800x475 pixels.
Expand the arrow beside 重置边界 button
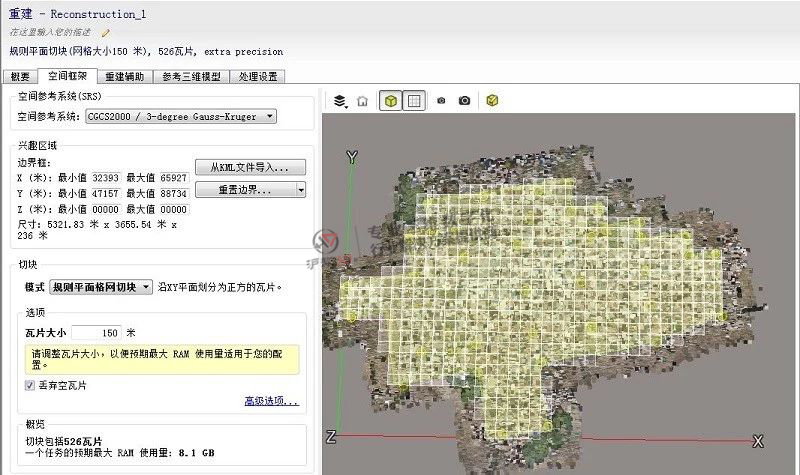[x=301, y=190]
